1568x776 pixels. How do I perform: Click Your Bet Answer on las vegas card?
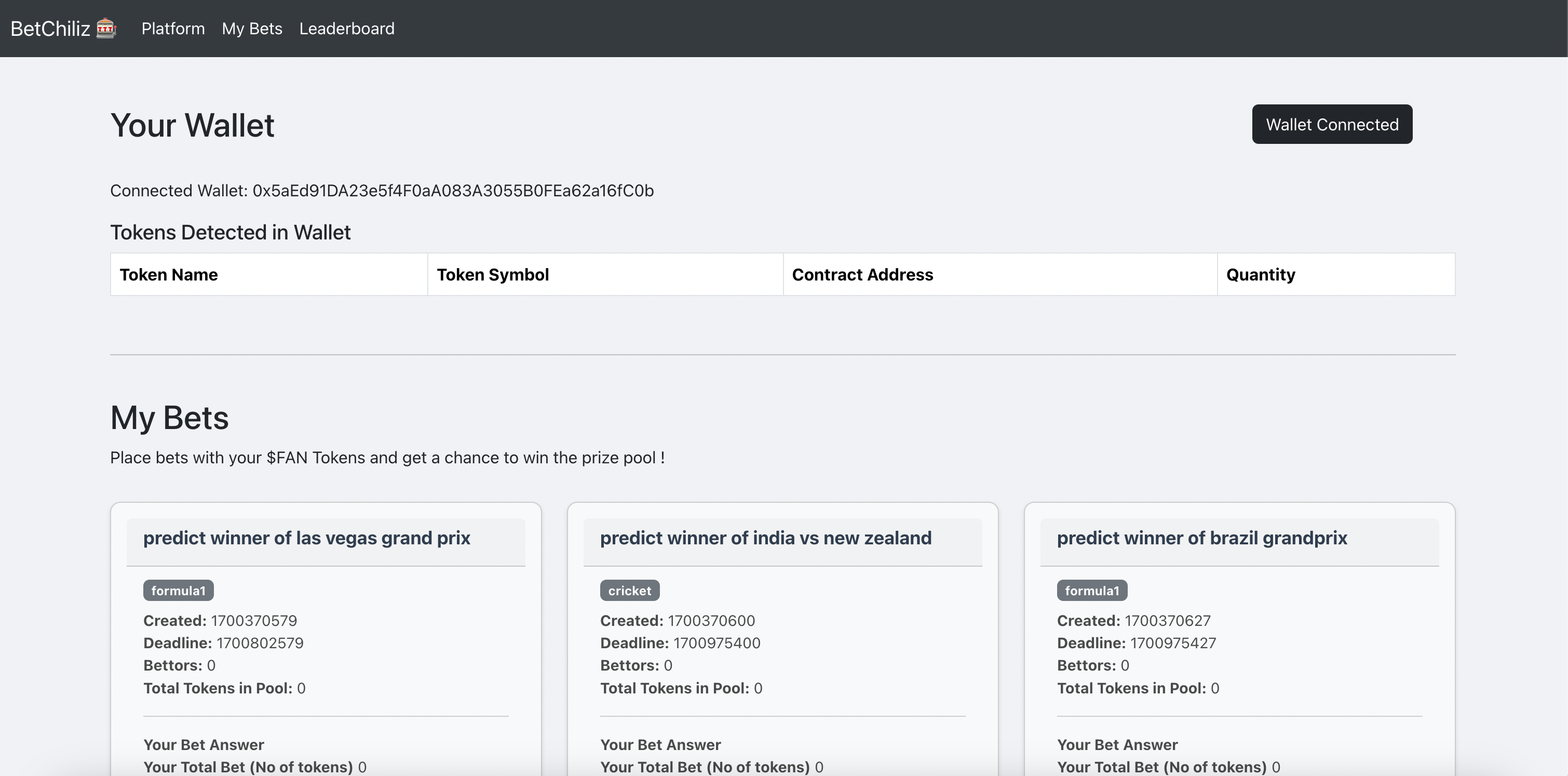click(x=204, y=745)
